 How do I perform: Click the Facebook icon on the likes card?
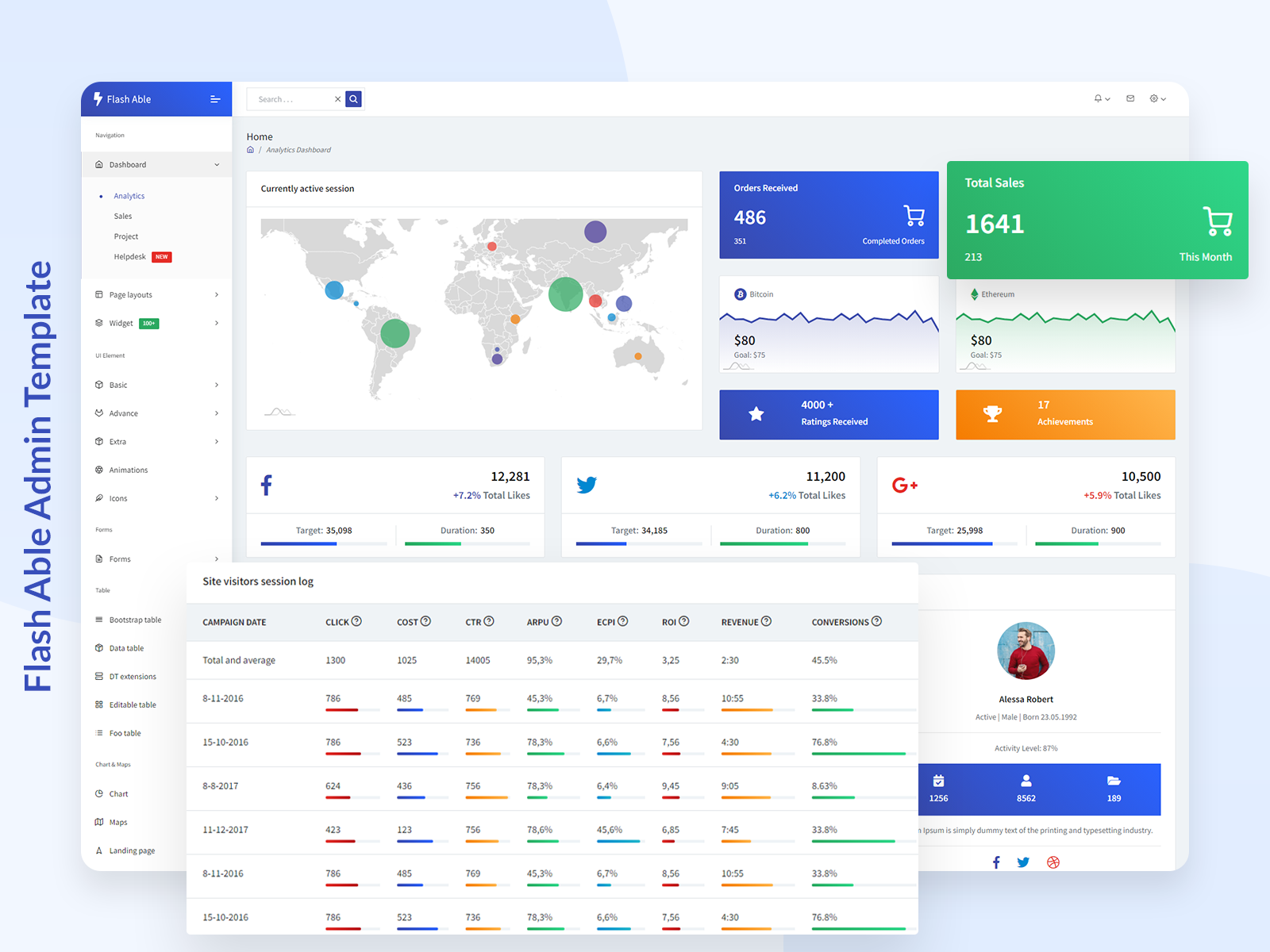267,485
